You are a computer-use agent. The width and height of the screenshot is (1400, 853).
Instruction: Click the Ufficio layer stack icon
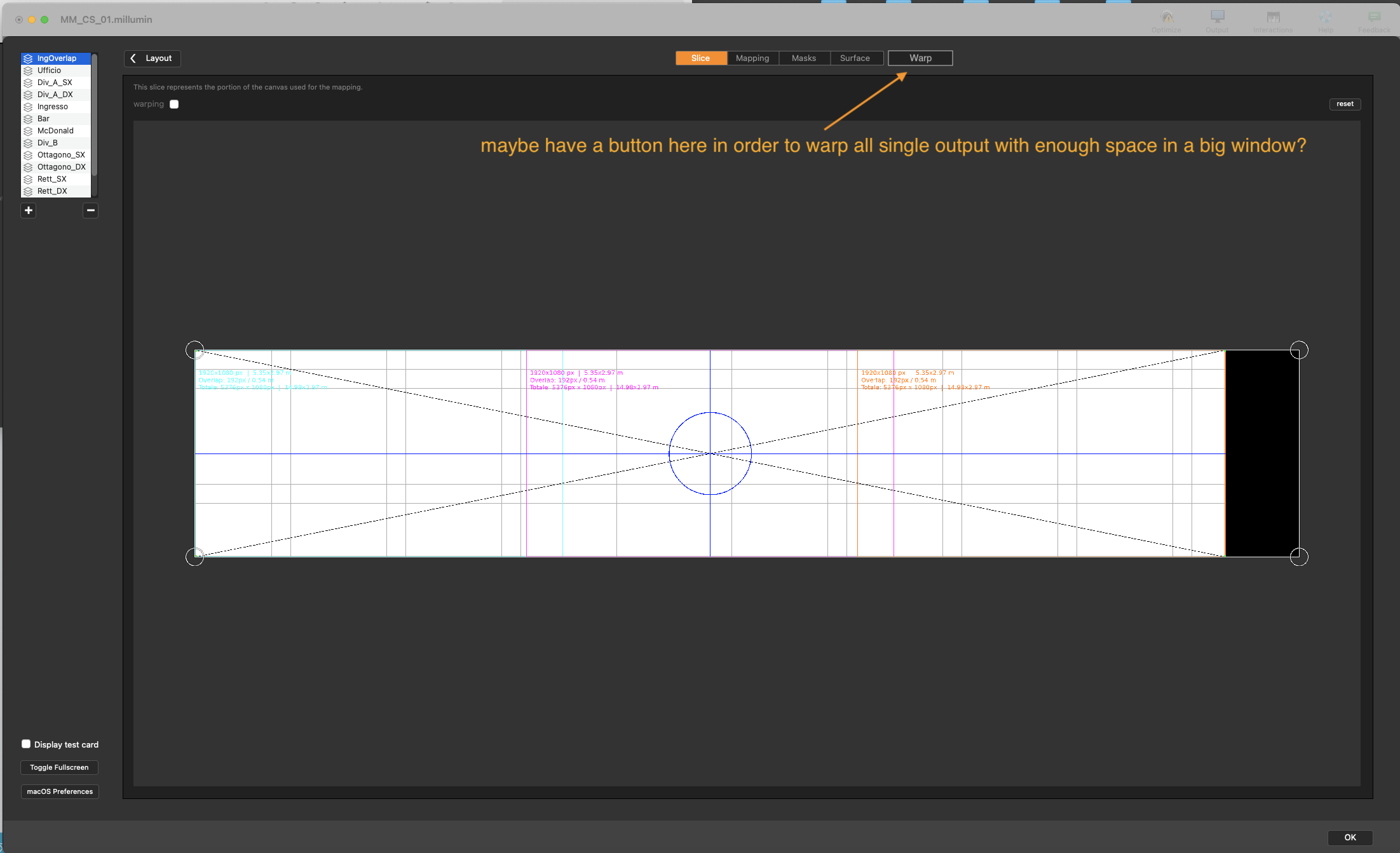28,71
